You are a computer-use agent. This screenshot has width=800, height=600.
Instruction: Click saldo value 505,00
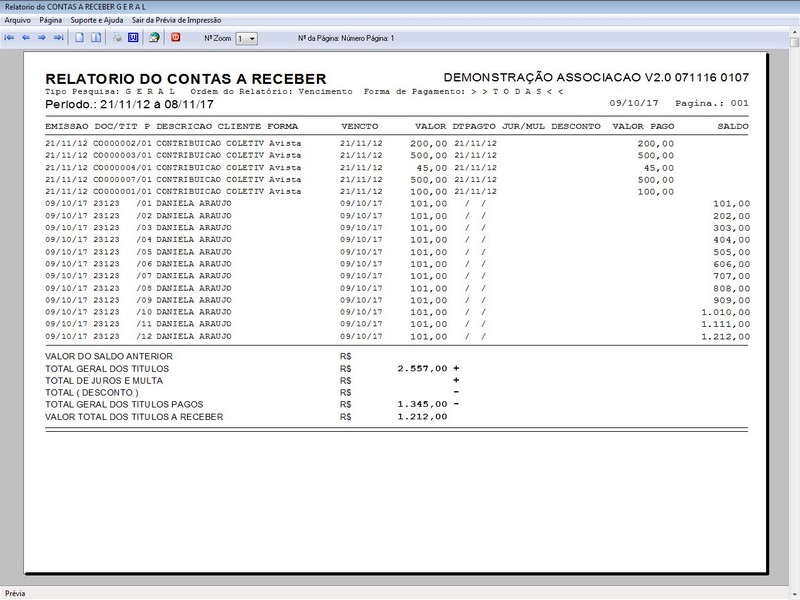[732, 252]
